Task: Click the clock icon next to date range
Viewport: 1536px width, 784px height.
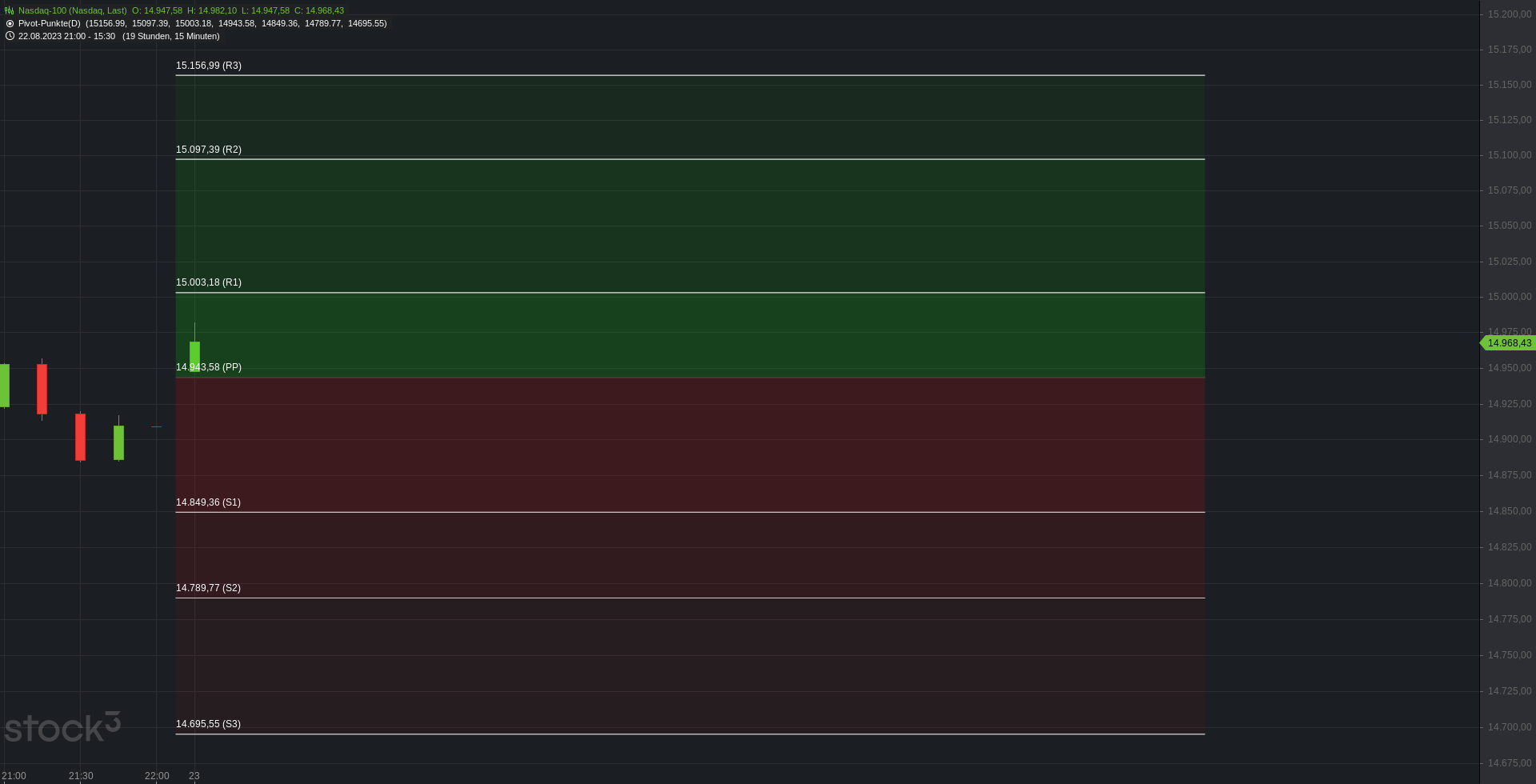Action: pyautogui.click(x=10, y=36)
